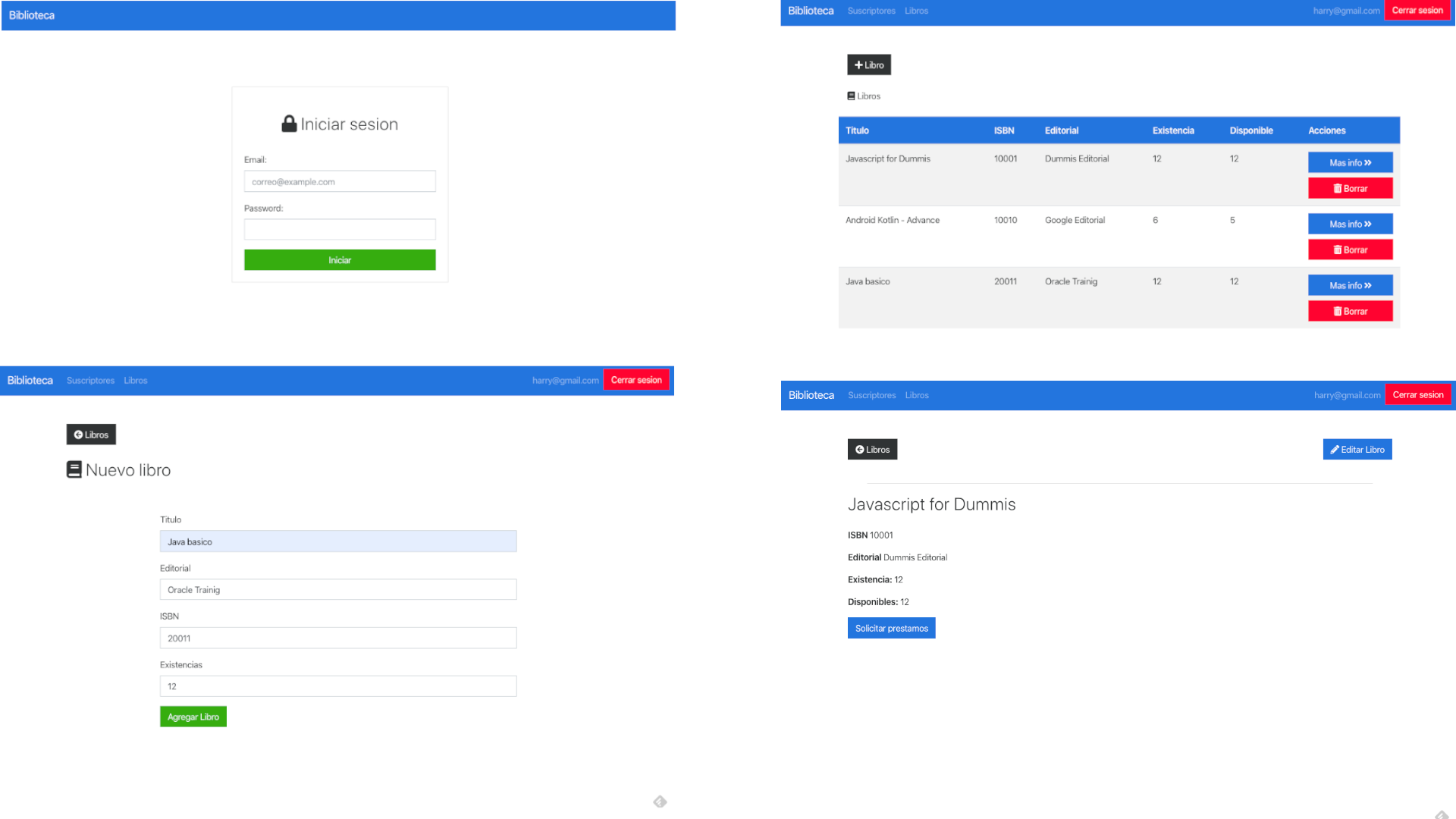
Task: Click dark Libros back button on Nuevo libro page
Action: (91, 435)
